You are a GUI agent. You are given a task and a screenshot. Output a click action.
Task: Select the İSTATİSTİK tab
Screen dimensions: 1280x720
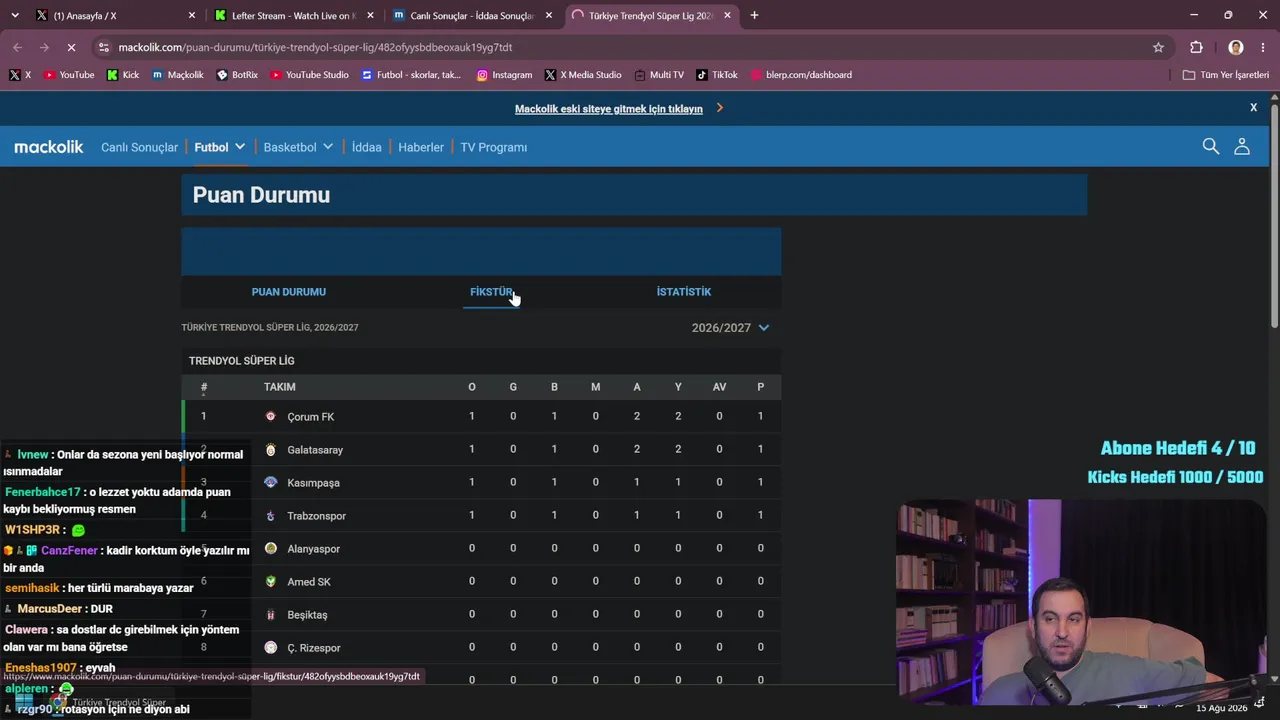click(x=684, y=292)
